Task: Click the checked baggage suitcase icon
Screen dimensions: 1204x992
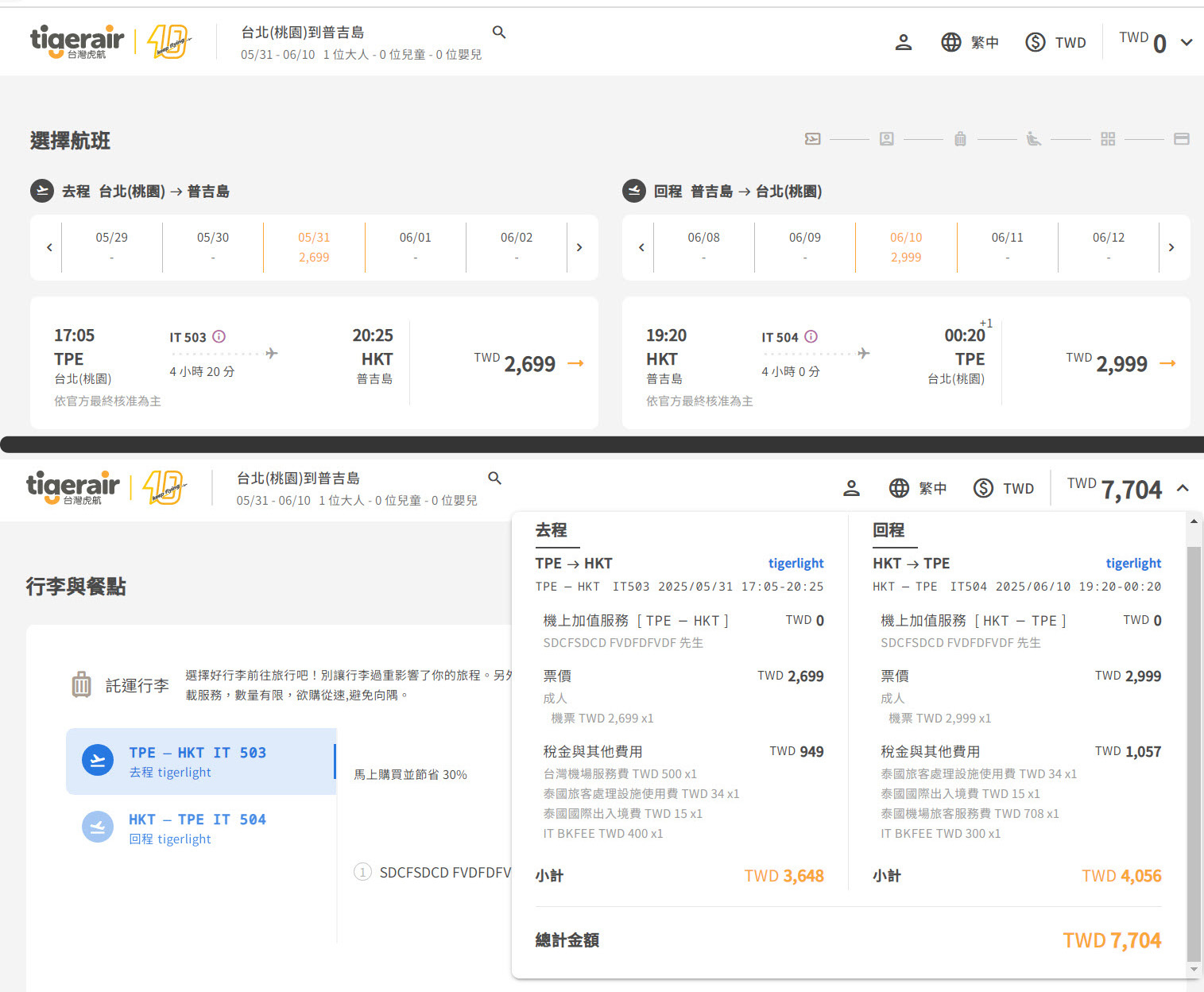Action: (x=81, y=684)
